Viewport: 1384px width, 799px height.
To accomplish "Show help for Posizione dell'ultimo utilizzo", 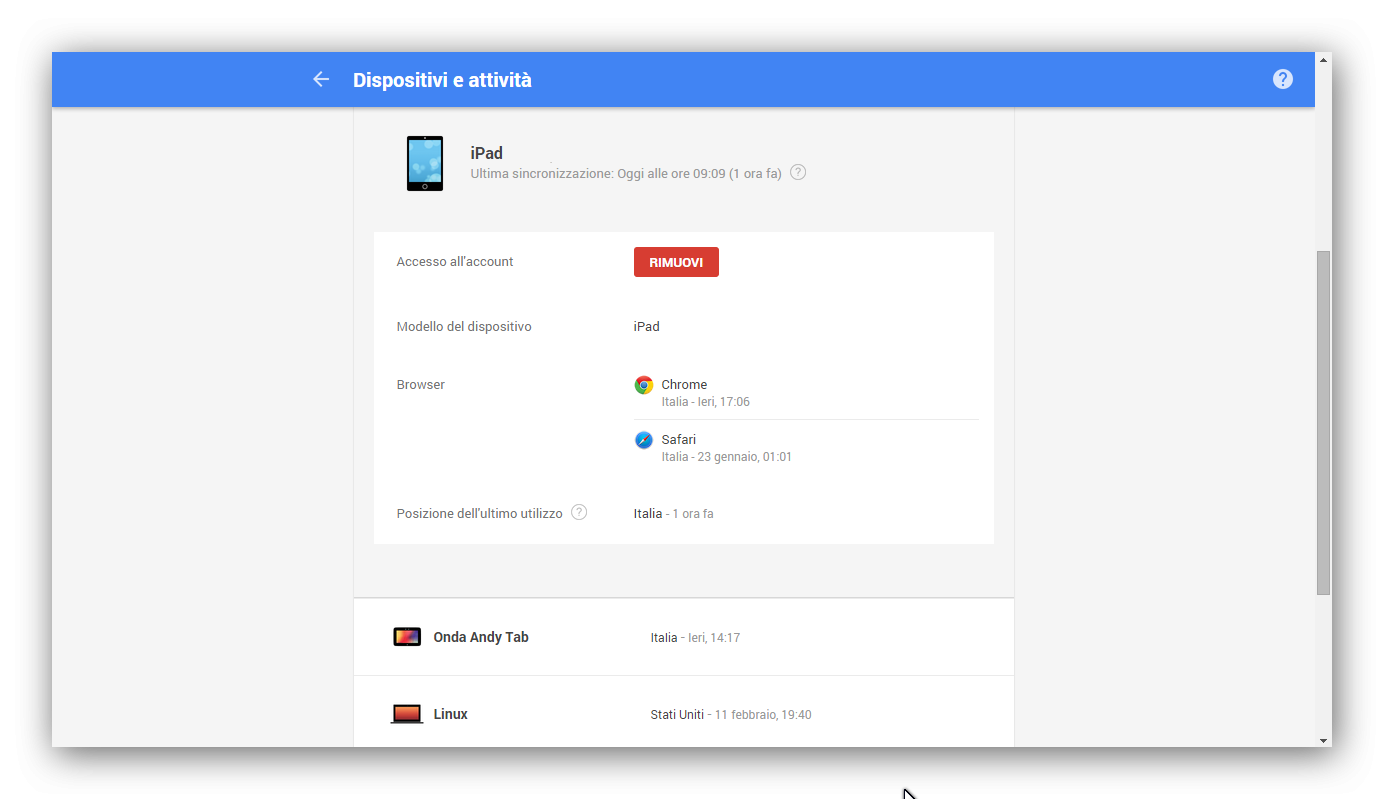I will (579, 512).
